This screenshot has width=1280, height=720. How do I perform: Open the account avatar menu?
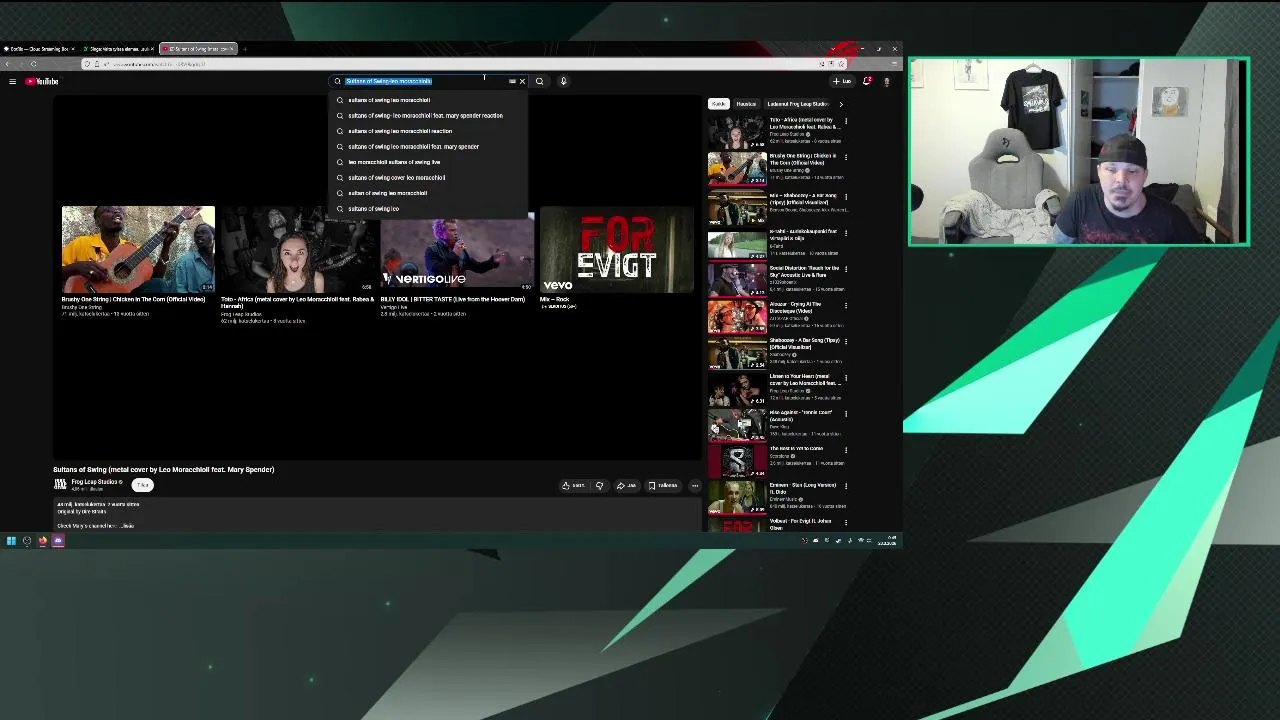886,81
